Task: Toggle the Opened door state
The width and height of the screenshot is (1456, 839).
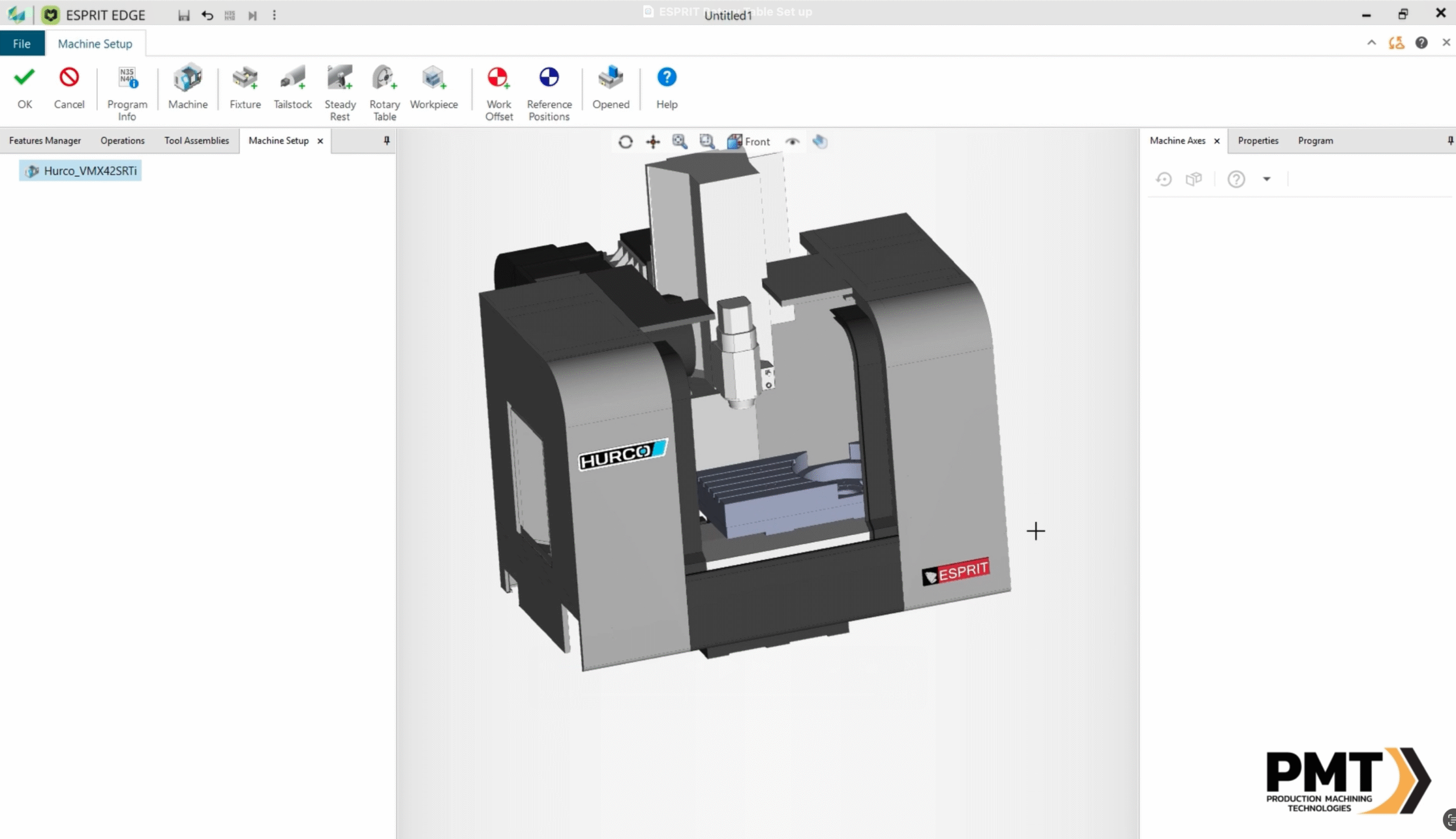Action: pyautogui.click(x=611, y=88)
